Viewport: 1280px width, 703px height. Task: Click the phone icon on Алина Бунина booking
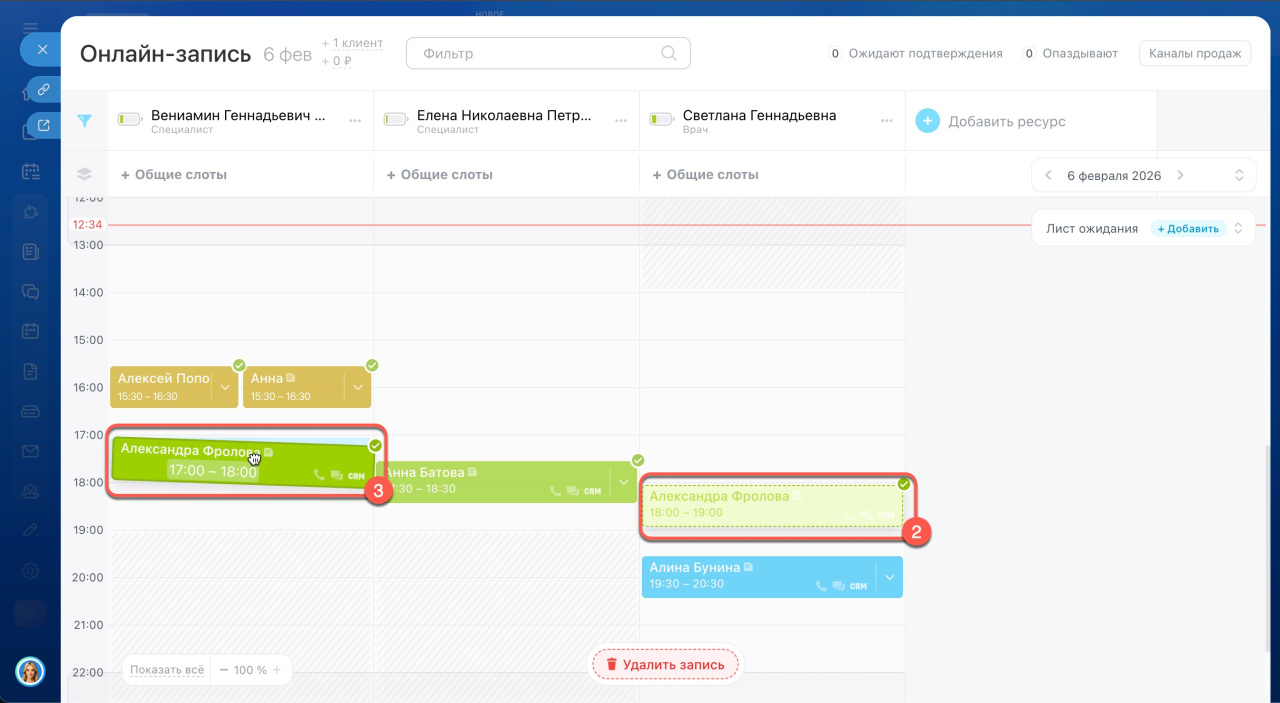(821, 586)
